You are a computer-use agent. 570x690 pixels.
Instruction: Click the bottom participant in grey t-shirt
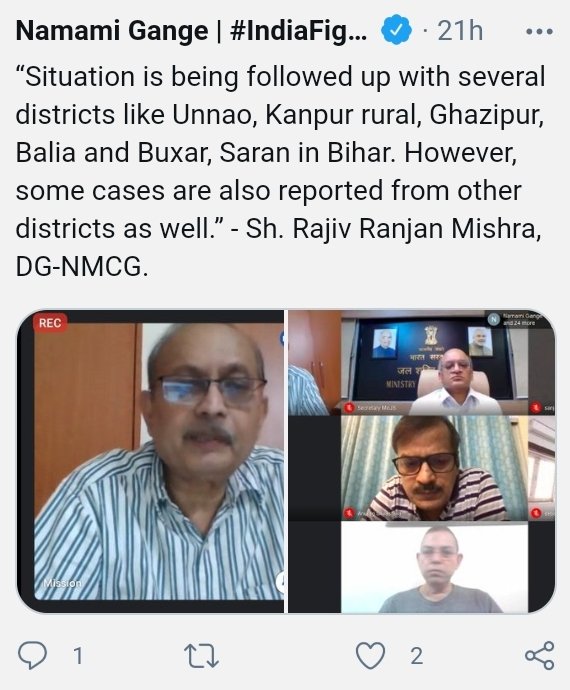434,568
